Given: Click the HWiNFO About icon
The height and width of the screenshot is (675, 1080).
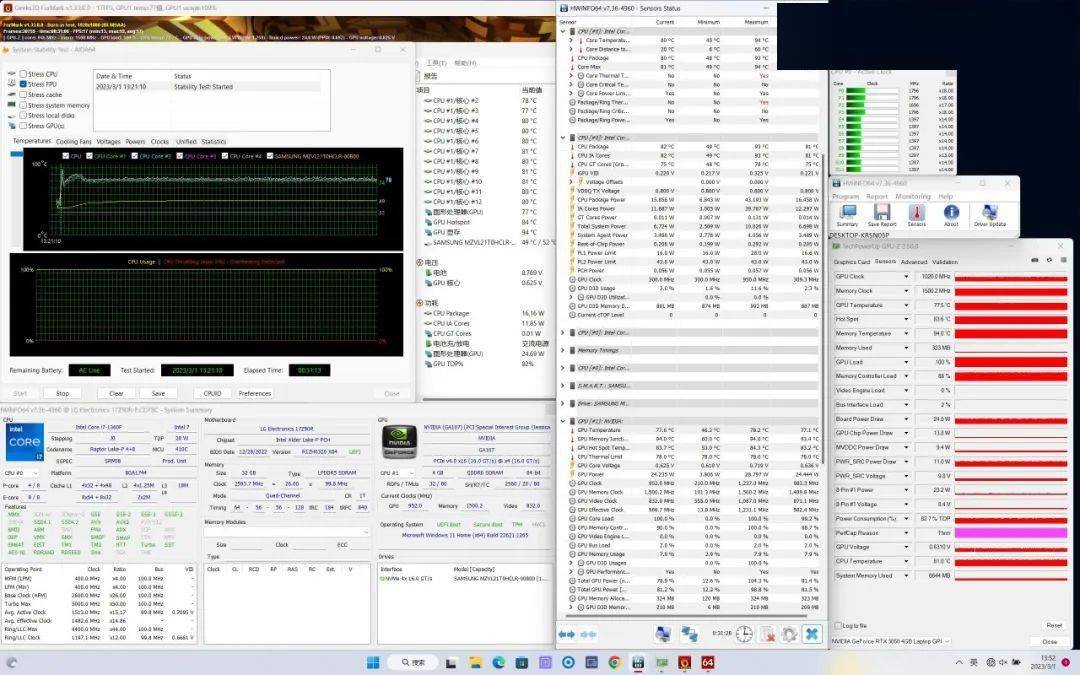Looking at the screenshot, I should 951,213.
